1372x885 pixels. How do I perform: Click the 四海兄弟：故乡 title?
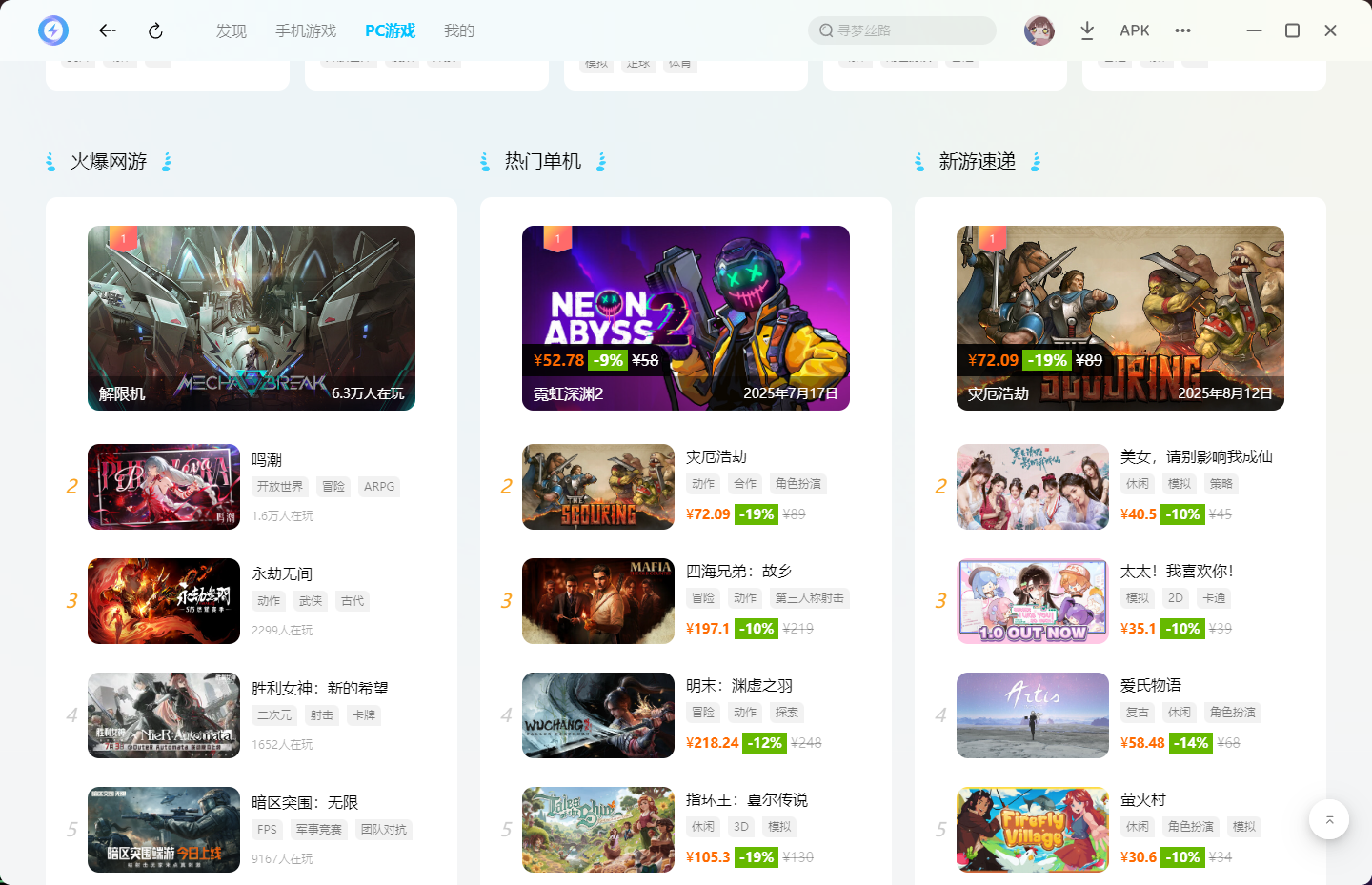point(739,571)
